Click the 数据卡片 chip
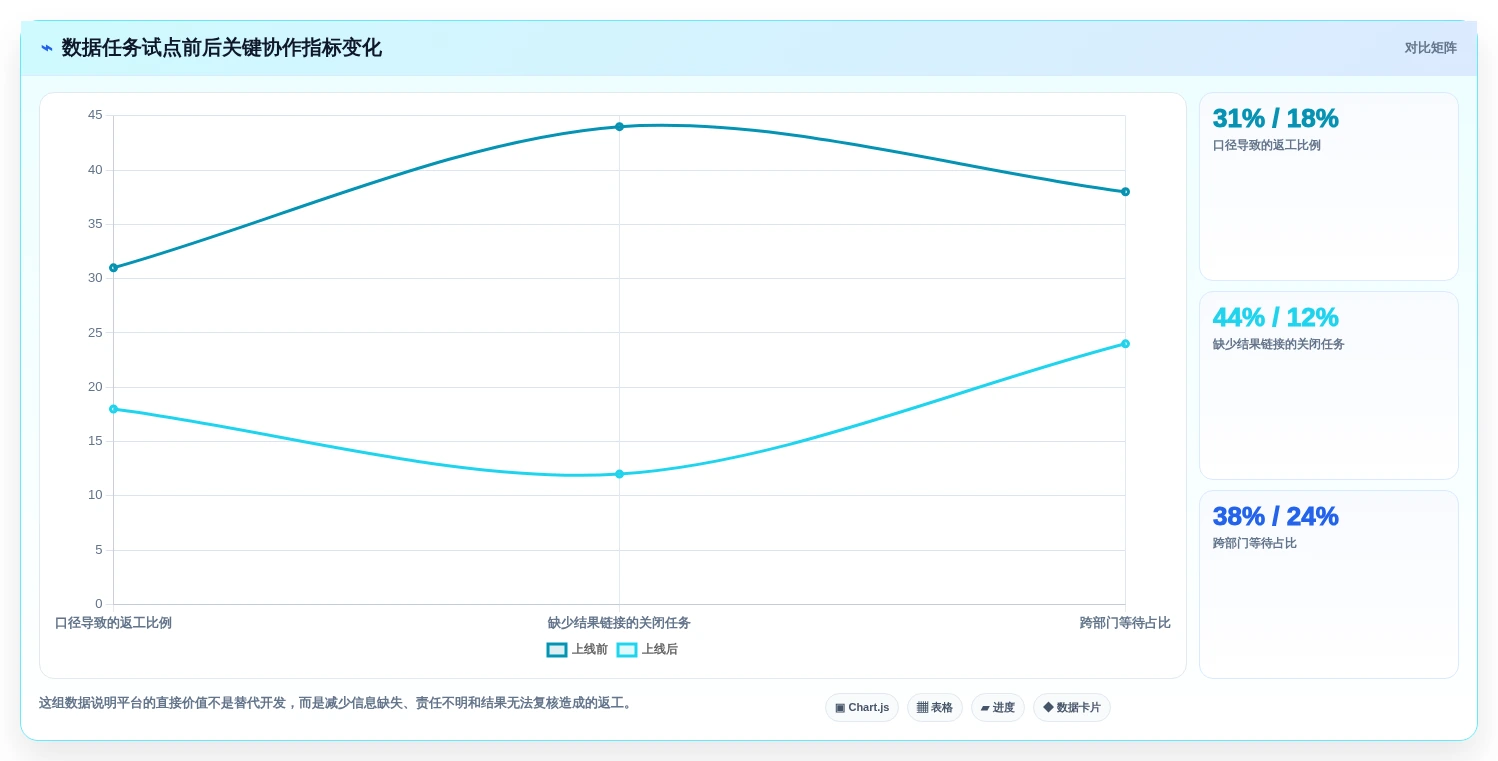 1072,708
